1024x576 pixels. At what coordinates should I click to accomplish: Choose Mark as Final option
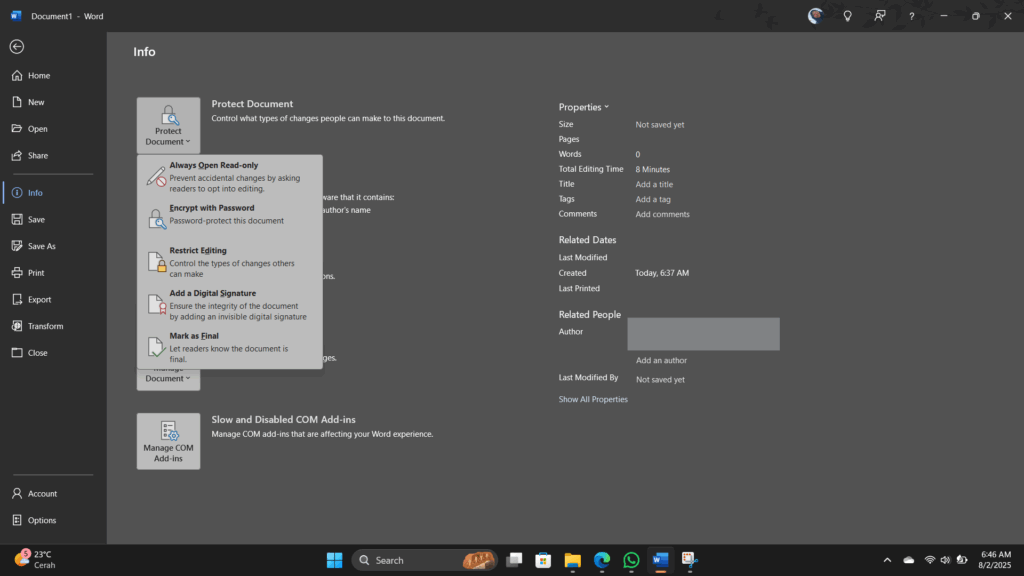(x=229, y=347)
